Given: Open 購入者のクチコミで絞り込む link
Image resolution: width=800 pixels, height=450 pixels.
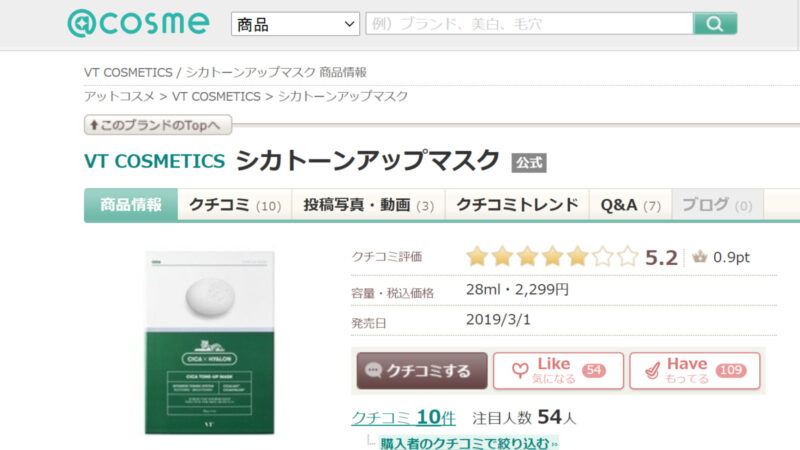Looking at the screenshot, I should (468, 443).
